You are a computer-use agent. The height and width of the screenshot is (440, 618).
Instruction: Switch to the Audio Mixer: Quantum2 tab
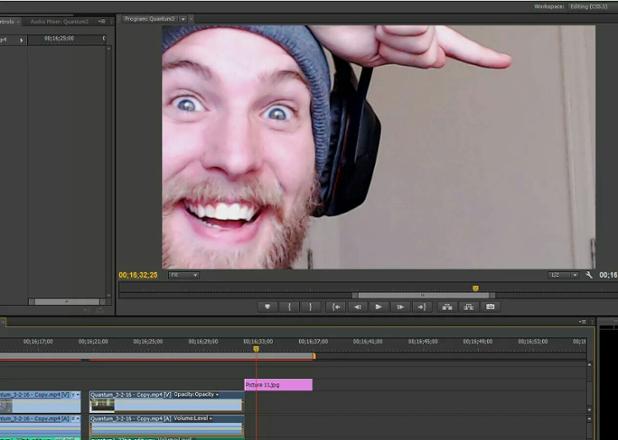60,22
